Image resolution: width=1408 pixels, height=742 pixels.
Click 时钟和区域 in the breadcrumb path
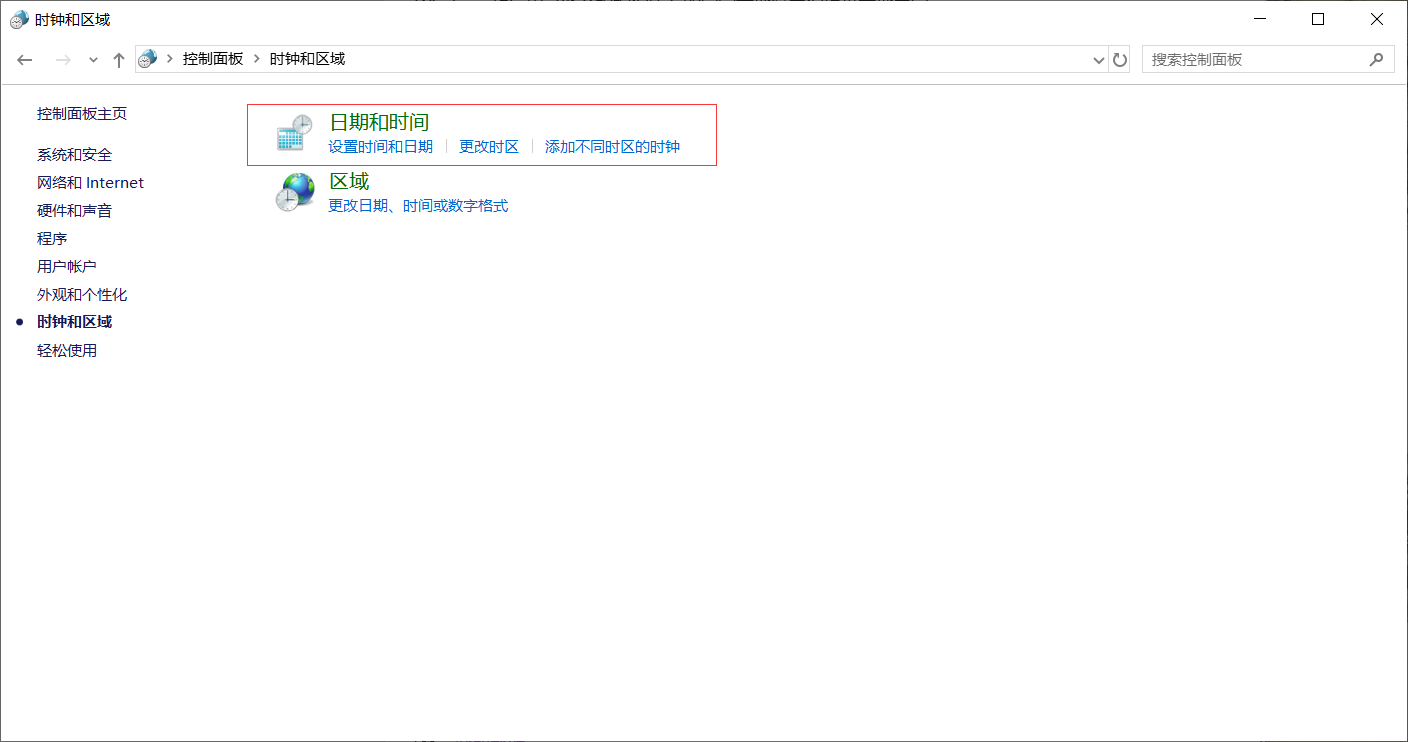pos(307,59)
